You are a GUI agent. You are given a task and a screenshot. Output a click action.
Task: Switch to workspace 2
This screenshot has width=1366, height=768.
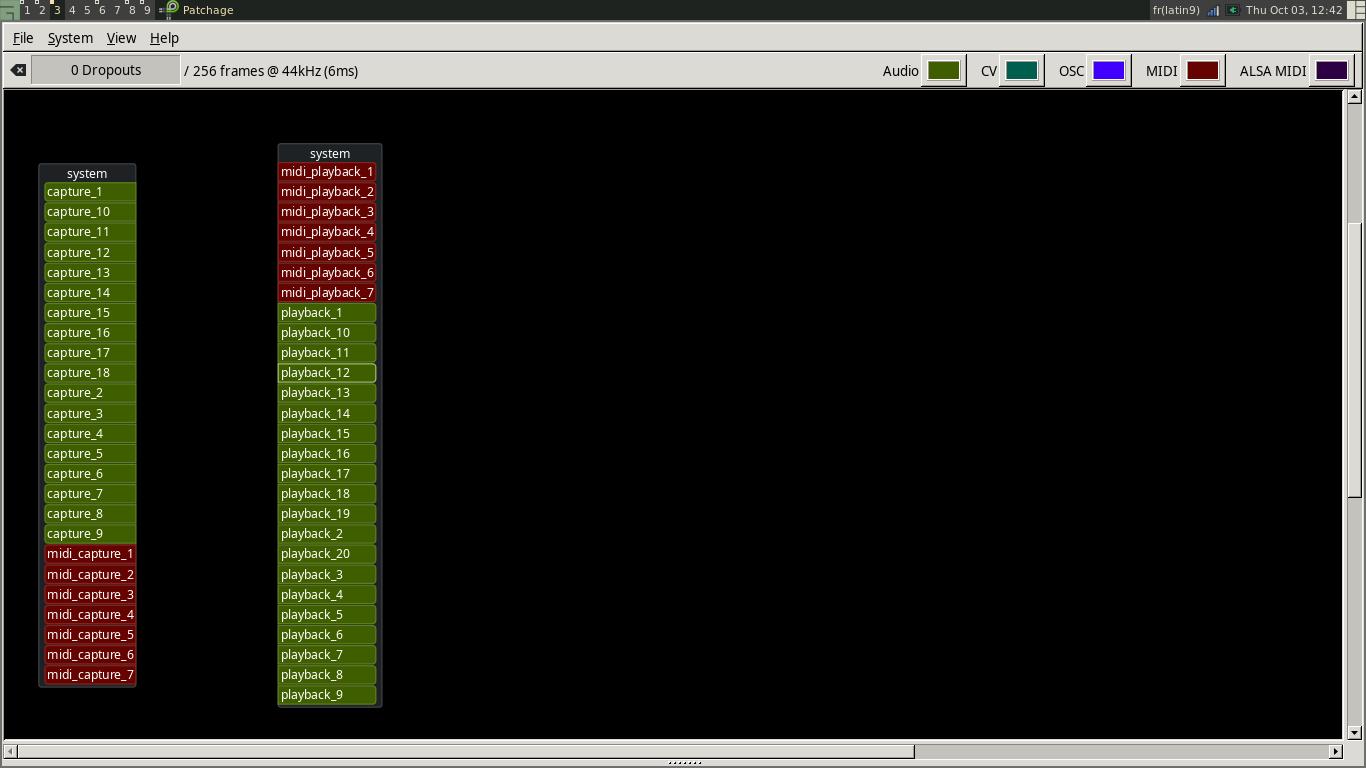(x=42, y=9)
